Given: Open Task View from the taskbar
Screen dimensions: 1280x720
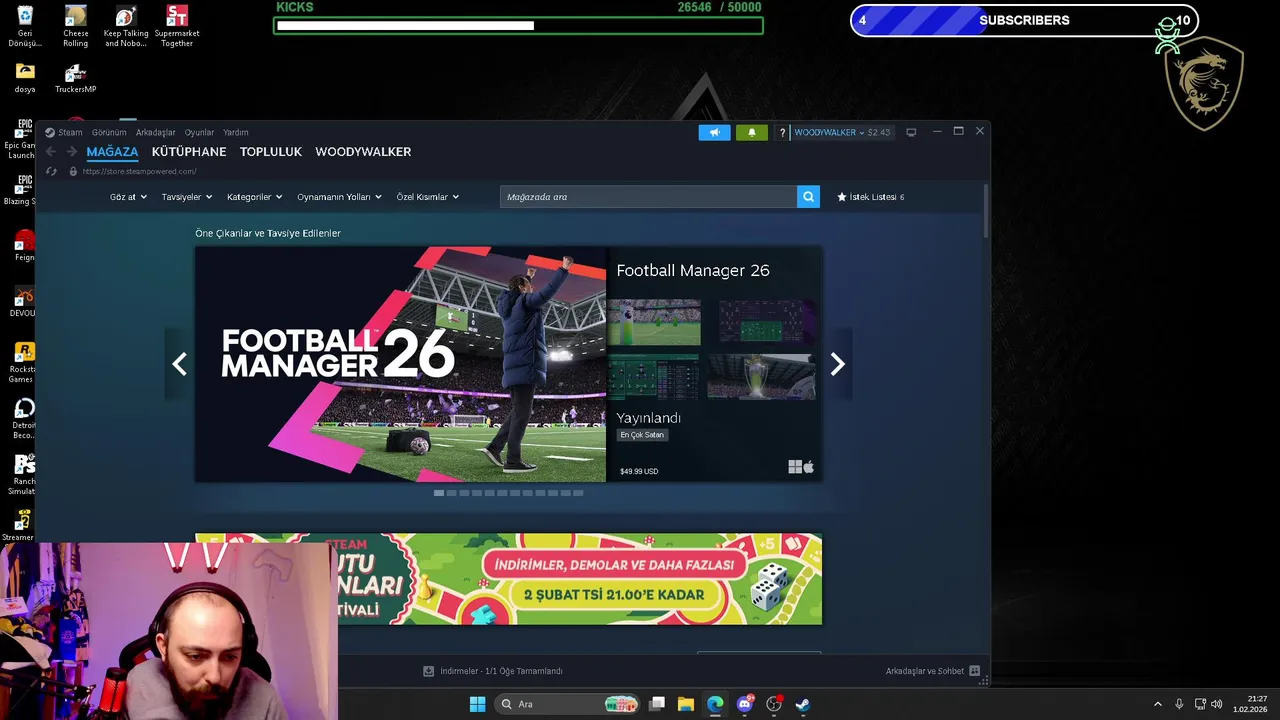Looking at the screenshot, I should click(x=657, y=704).
